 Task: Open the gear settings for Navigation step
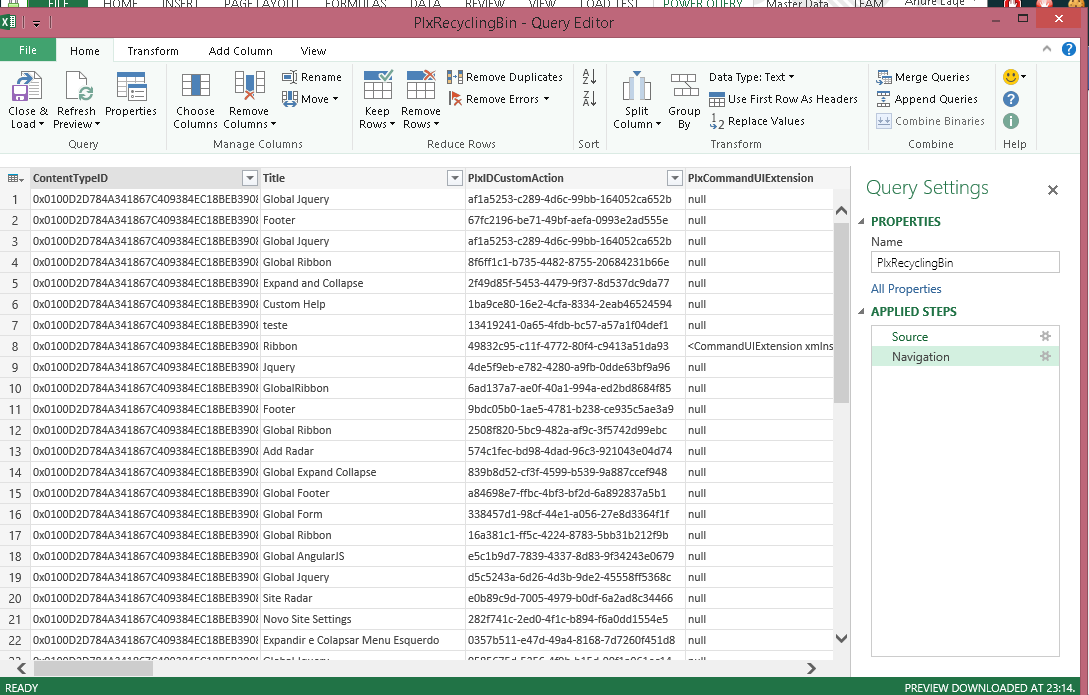pos(1045,356)
